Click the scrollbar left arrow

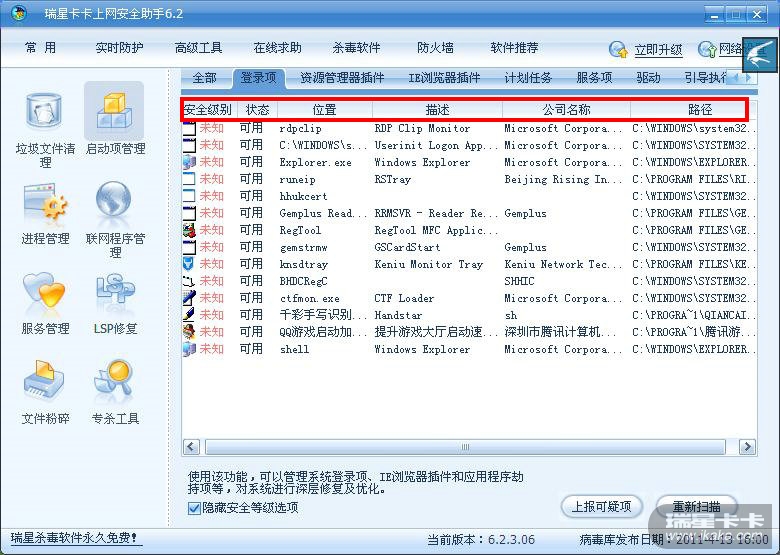click(192, 447)
